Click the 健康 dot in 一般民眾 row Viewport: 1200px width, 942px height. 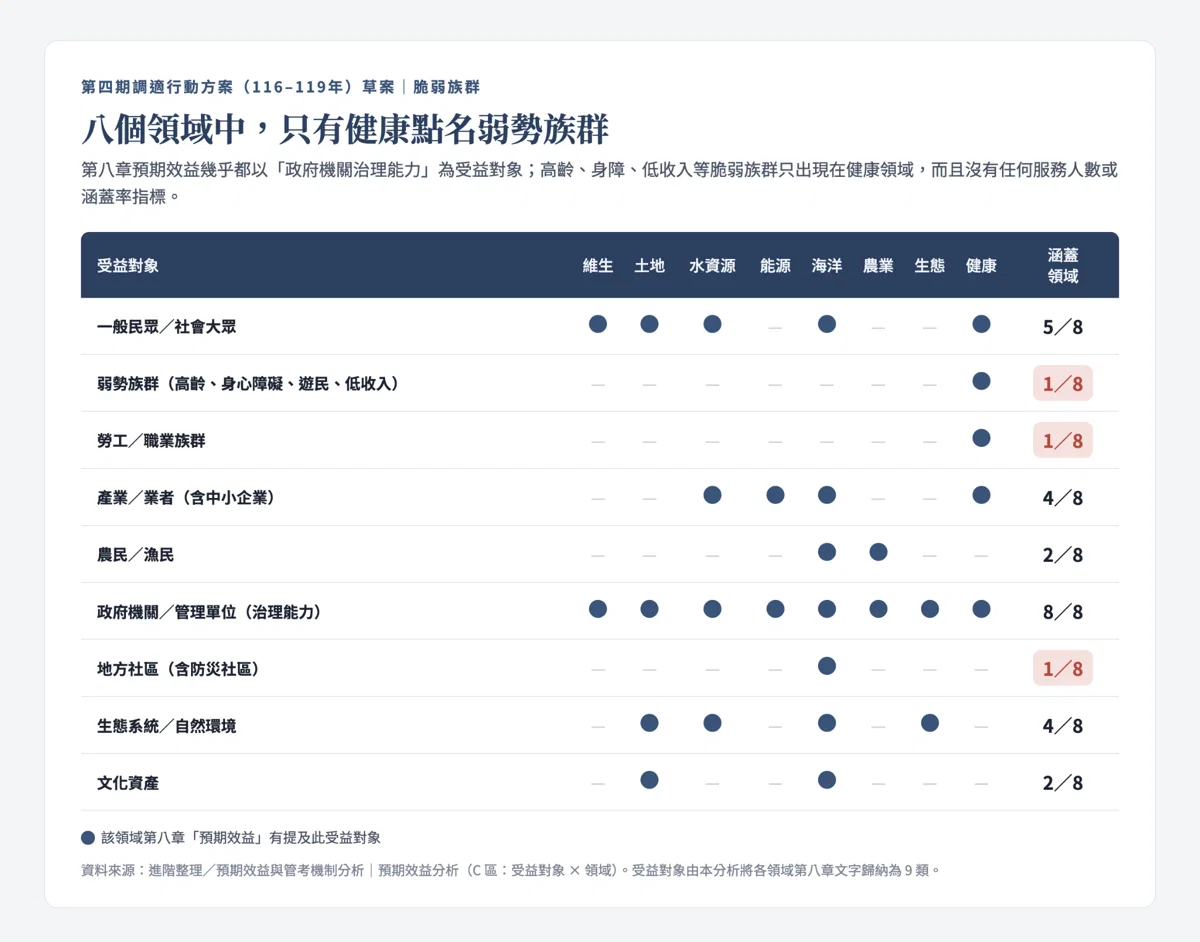981,324
